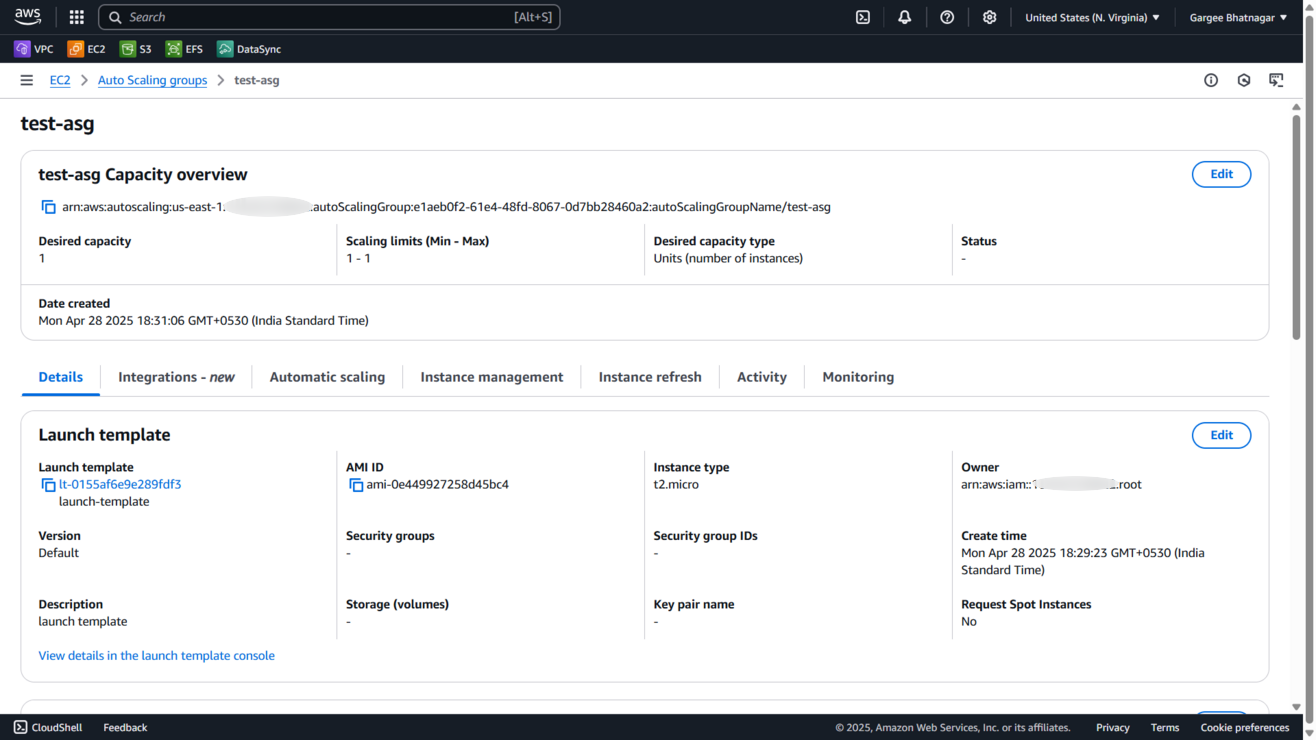The image size is (1316, 740).
Task: Switch to the Instance management tab
Action: pos(492,377)
